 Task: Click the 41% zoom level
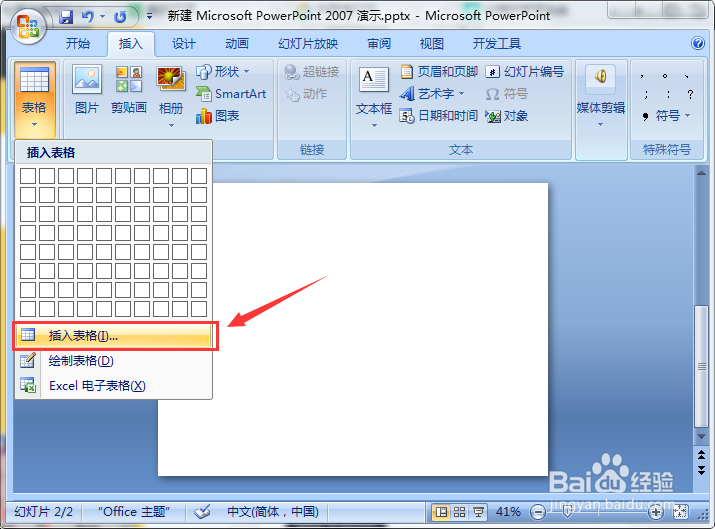pos(508,512)
